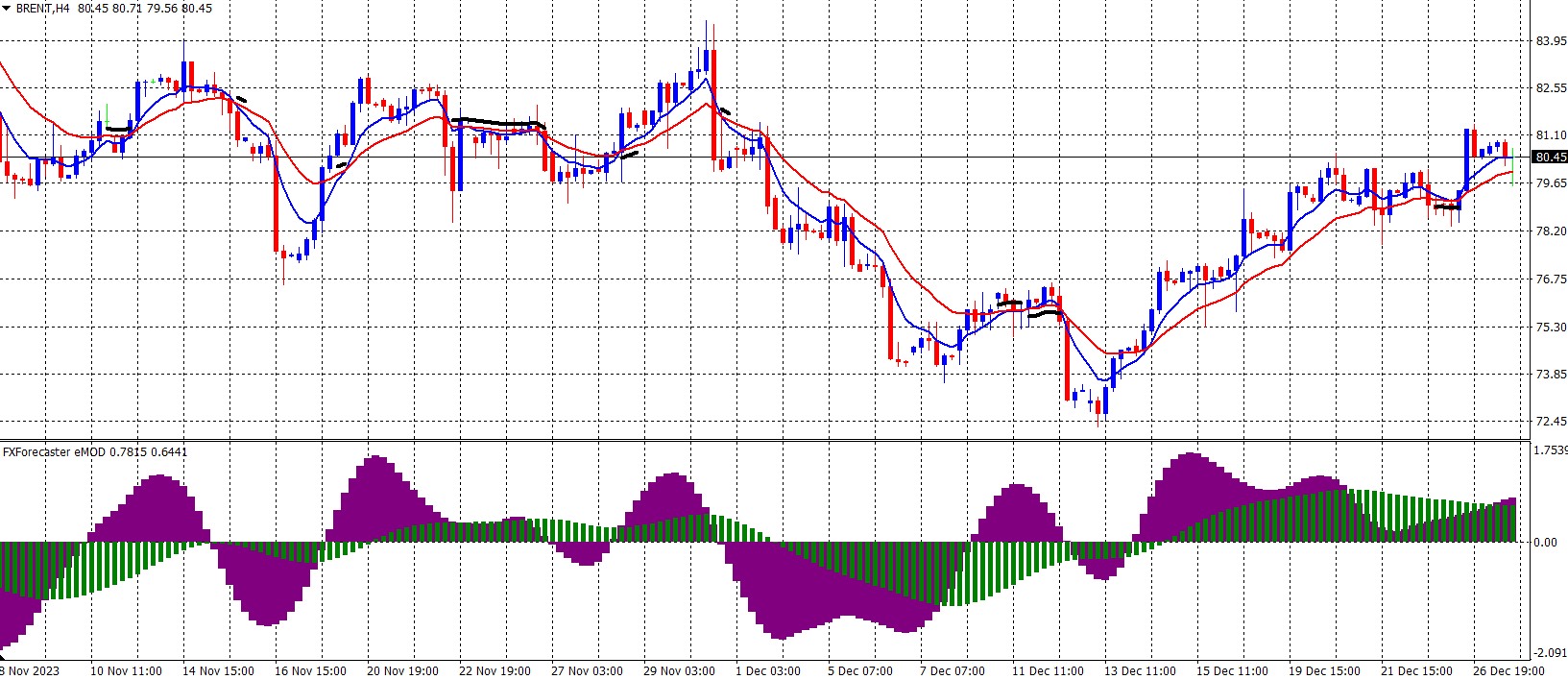Select the FXForecaster eMOD indicator label
Image resolution: width=1568 pixels, height=680 pixels.
[x=54, y=451]
